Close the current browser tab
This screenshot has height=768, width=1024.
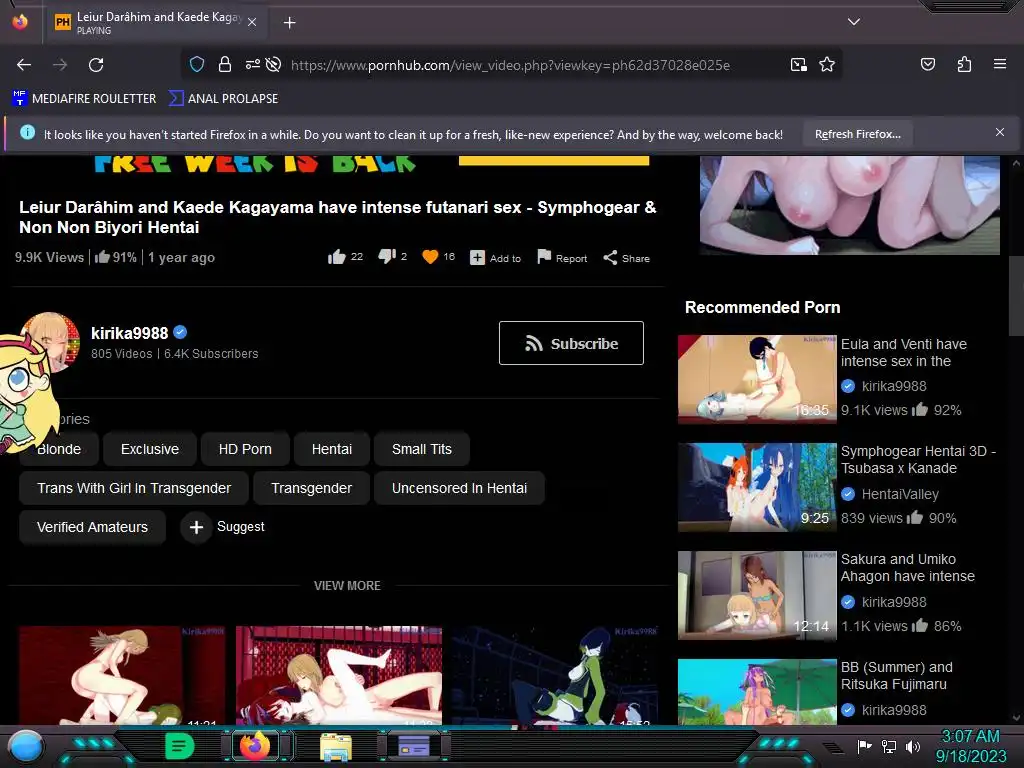point(252,22)
